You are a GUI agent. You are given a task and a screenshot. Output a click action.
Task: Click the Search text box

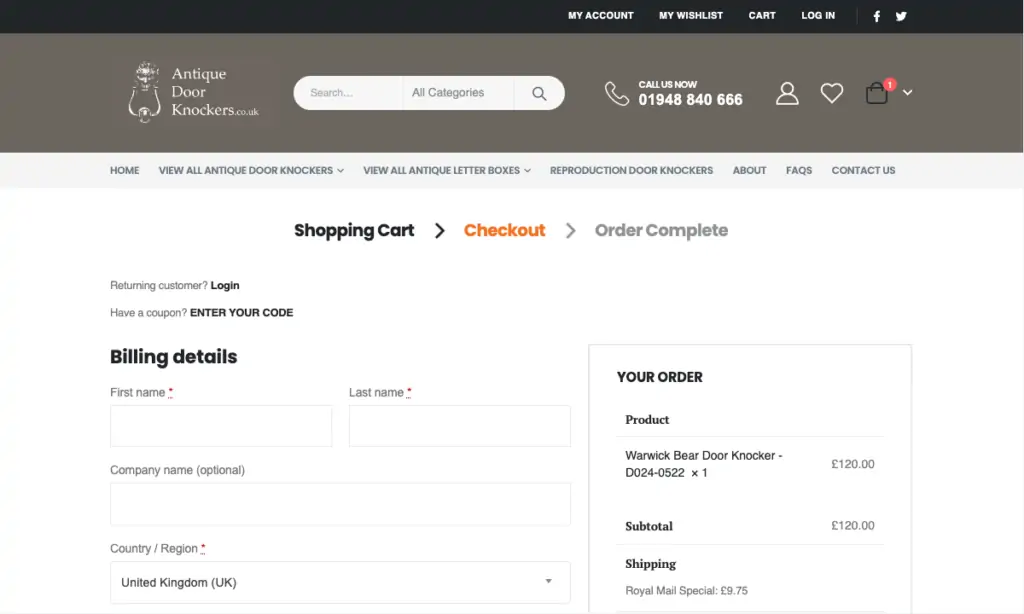tap(349, 93)
